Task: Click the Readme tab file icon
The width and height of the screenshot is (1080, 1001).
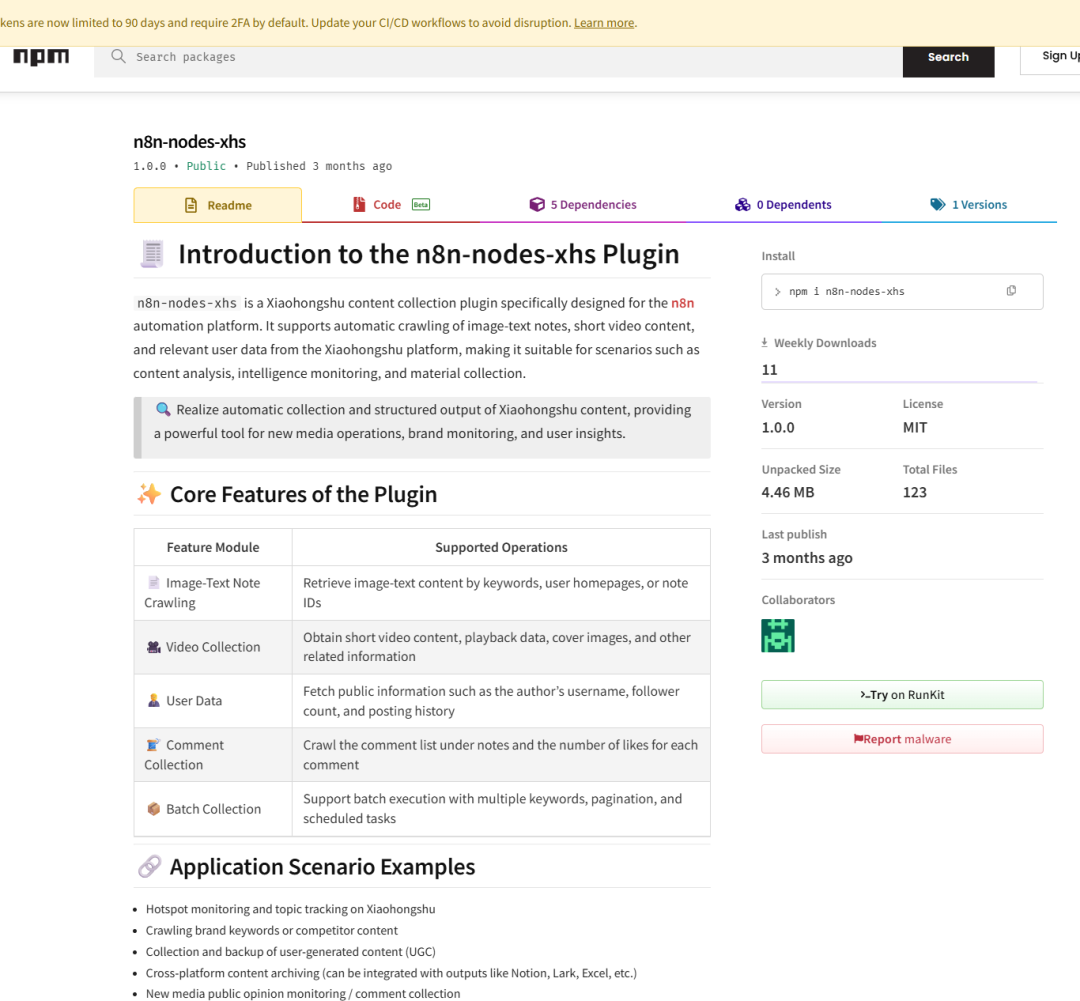Action: pos(191,205)
